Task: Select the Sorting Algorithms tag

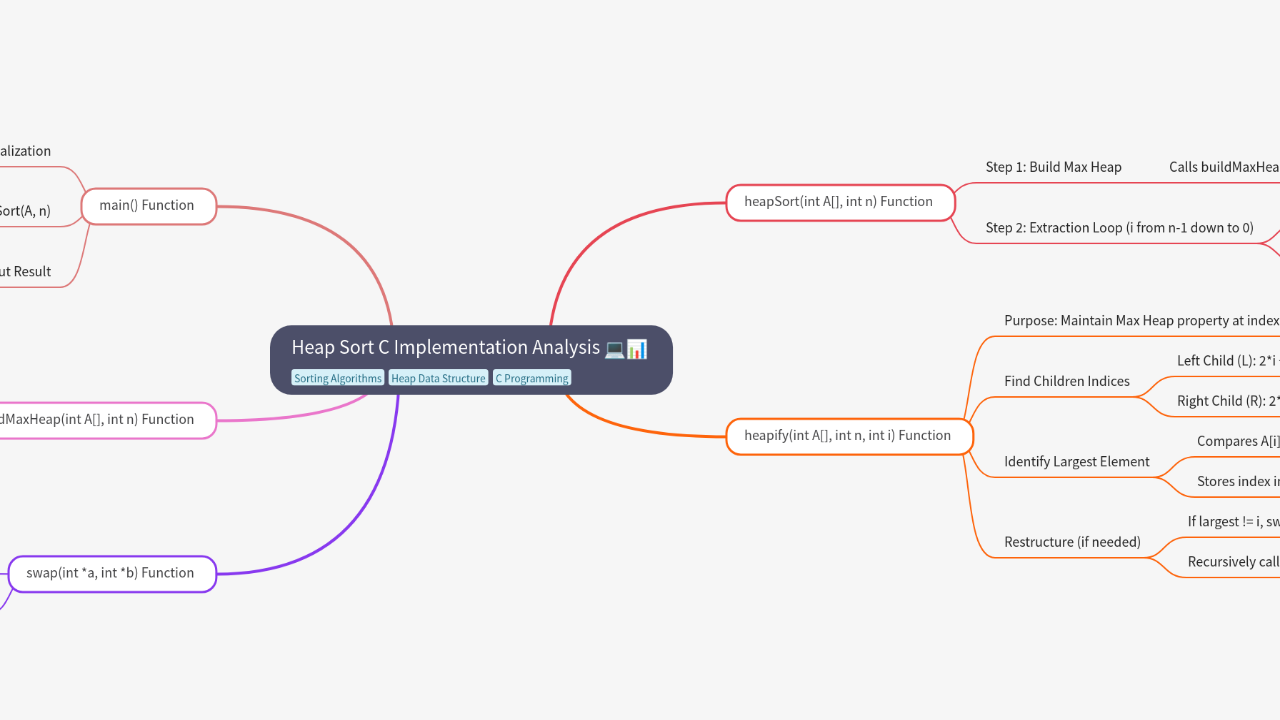Action: click(x=338, y=378)
